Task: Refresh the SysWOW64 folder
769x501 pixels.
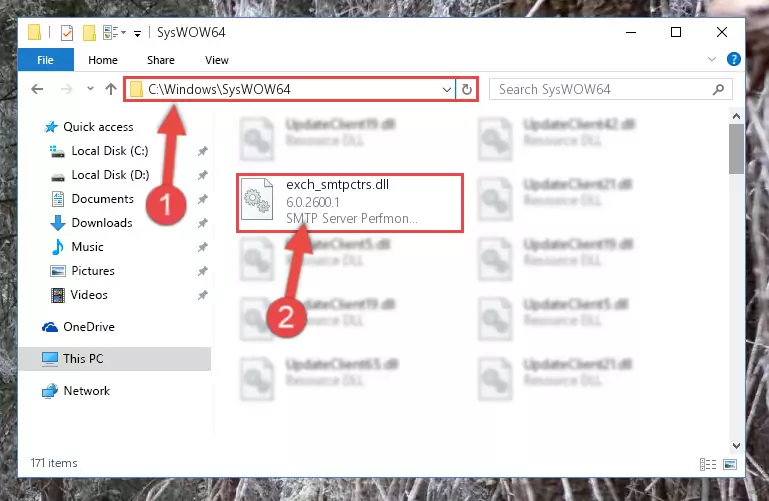Action: [466, 89]
